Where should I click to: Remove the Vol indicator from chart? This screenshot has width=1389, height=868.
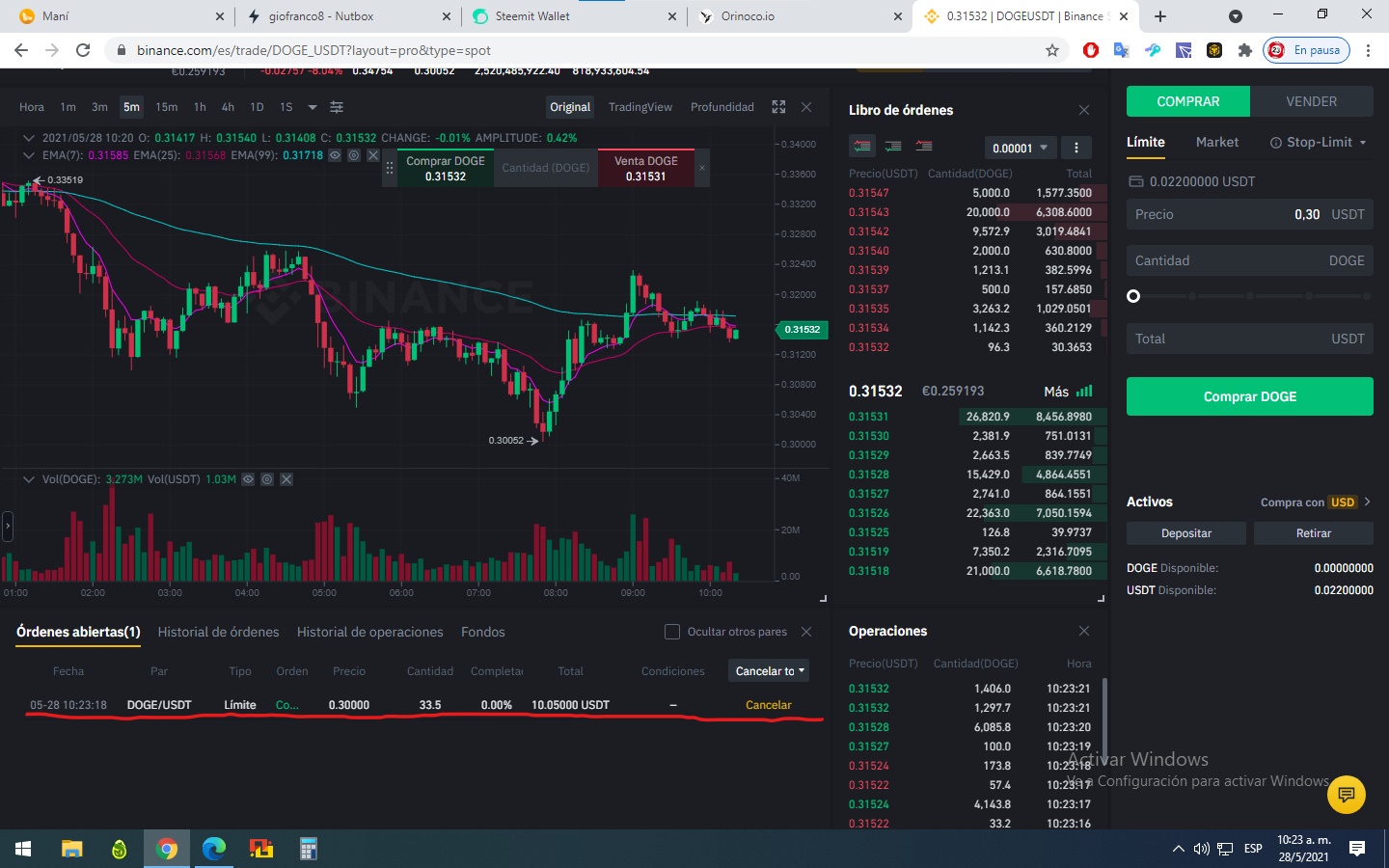[286, 479]
